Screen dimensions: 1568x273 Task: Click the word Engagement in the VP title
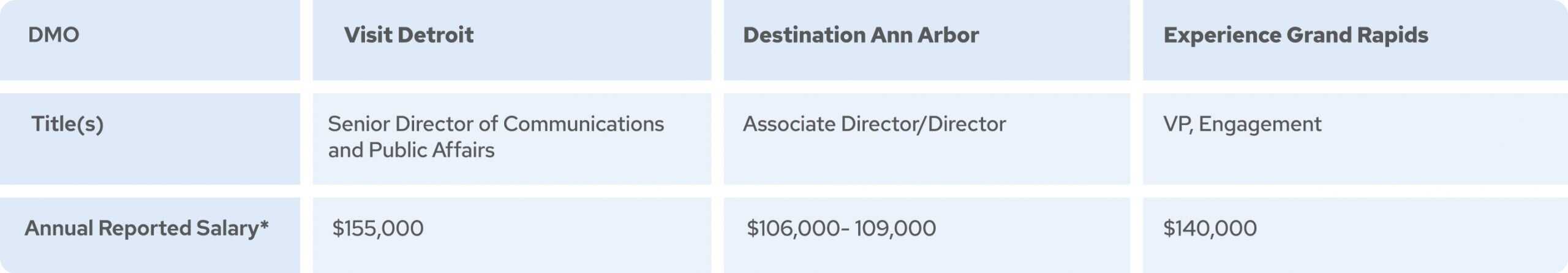[1260, 125]
